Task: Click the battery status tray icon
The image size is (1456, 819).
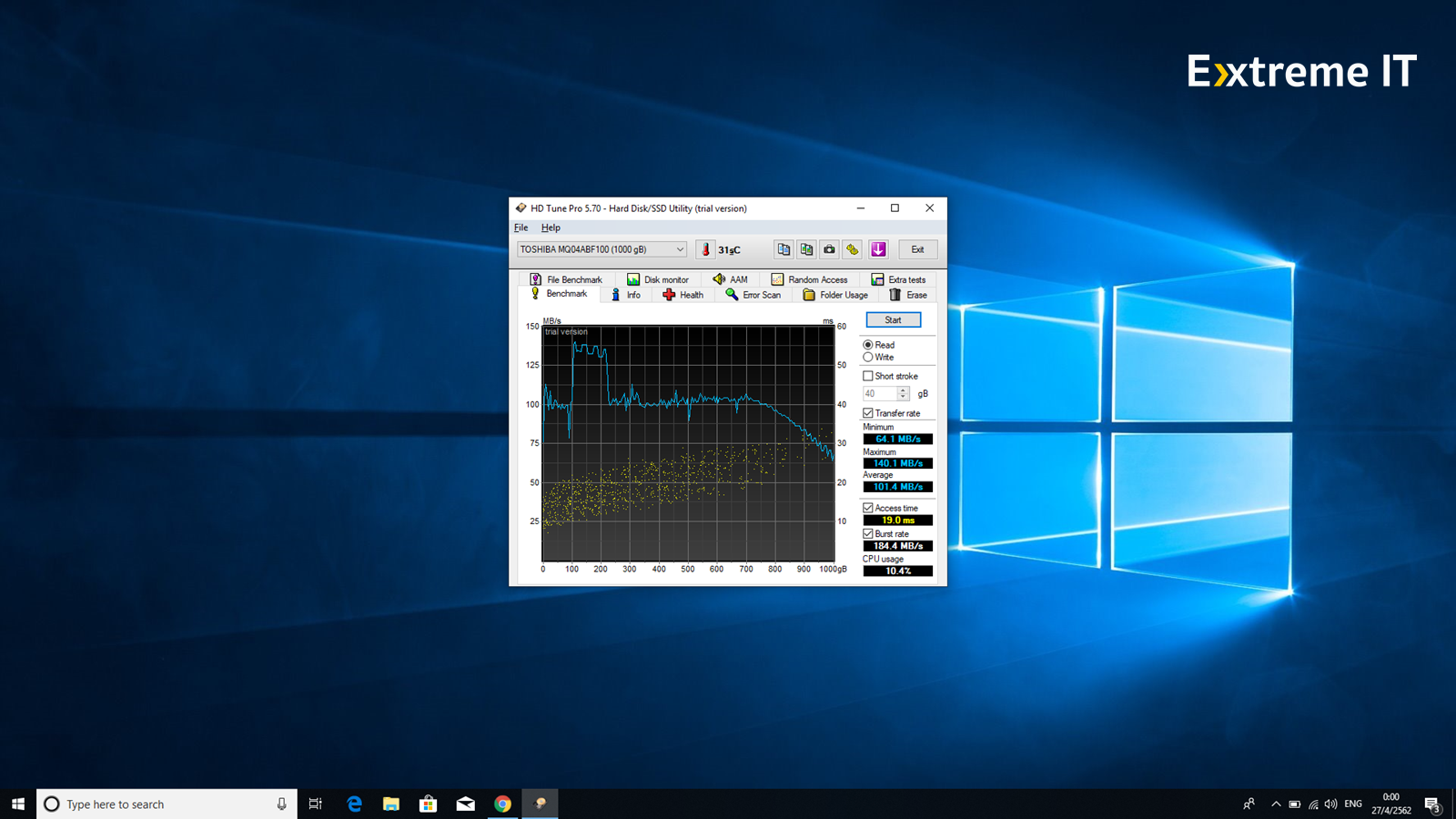Action: point(1294,804)
